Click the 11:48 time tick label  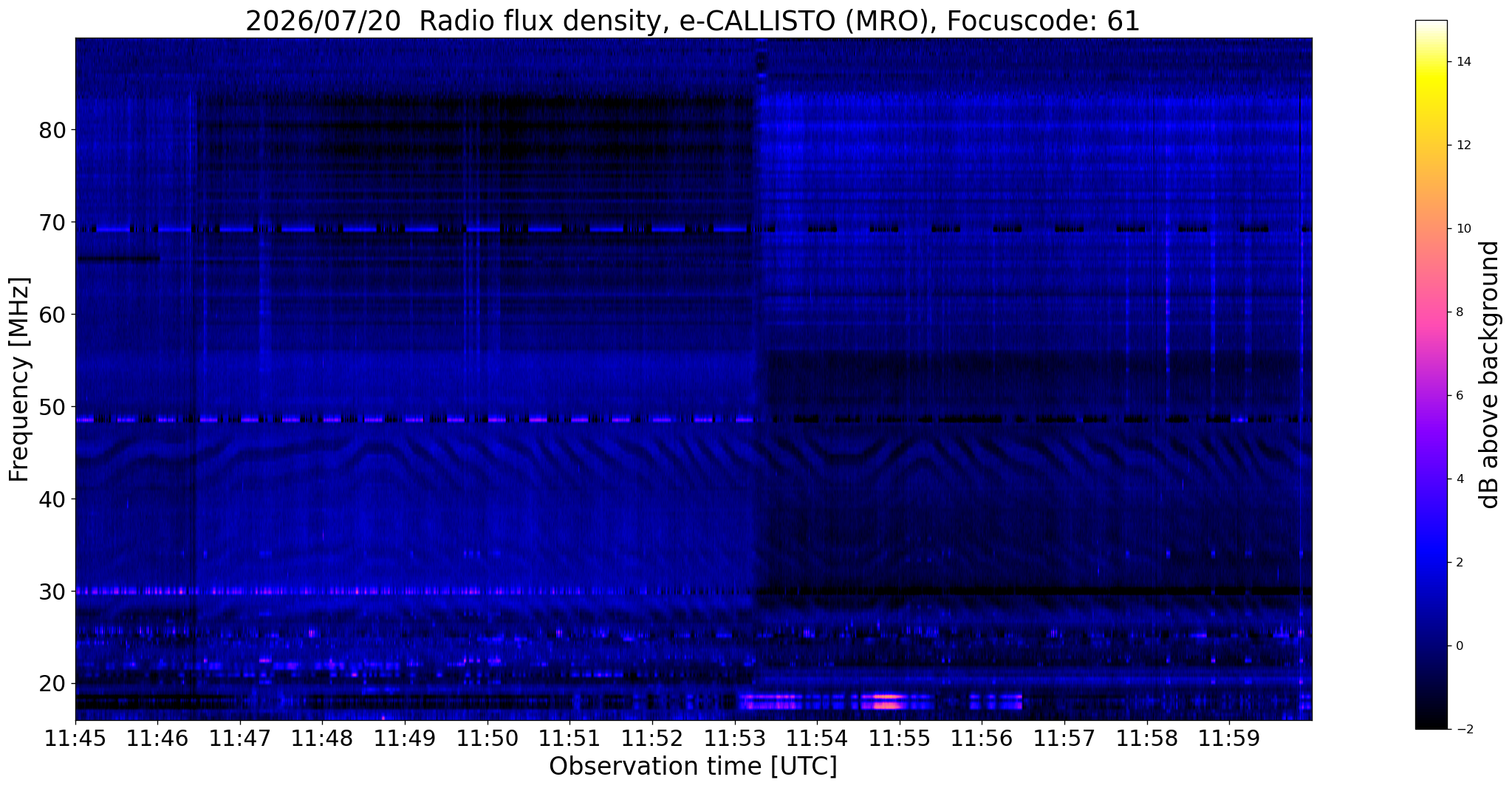322,739
